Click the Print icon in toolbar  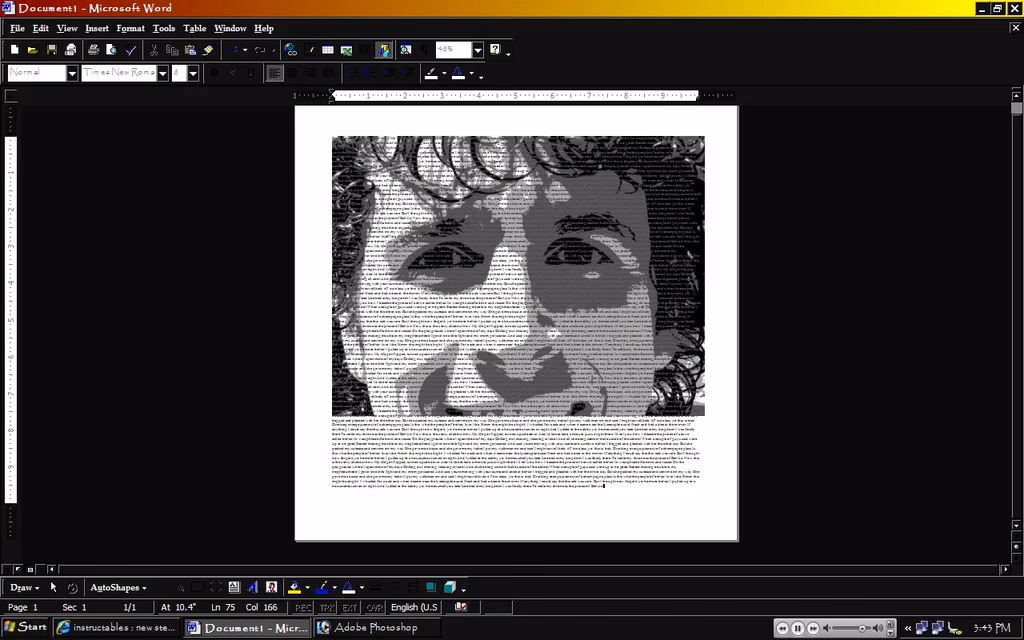(93, 50)
